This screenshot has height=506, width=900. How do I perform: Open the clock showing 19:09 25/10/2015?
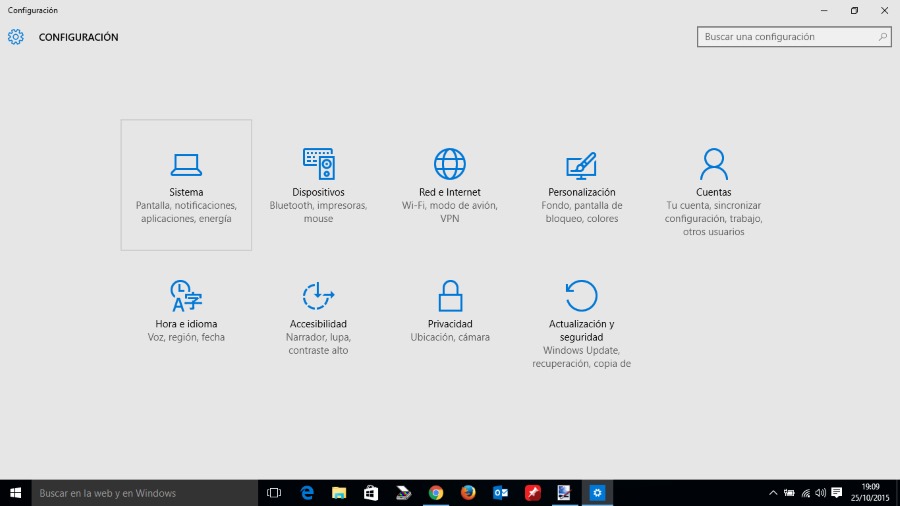tap(870, 493)
